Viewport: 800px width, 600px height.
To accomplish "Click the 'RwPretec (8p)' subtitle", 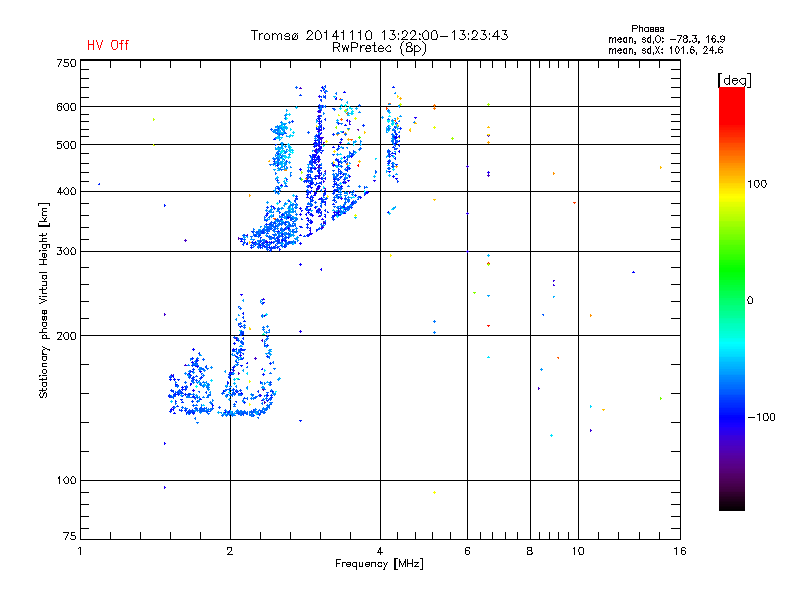I will [379, 48].
